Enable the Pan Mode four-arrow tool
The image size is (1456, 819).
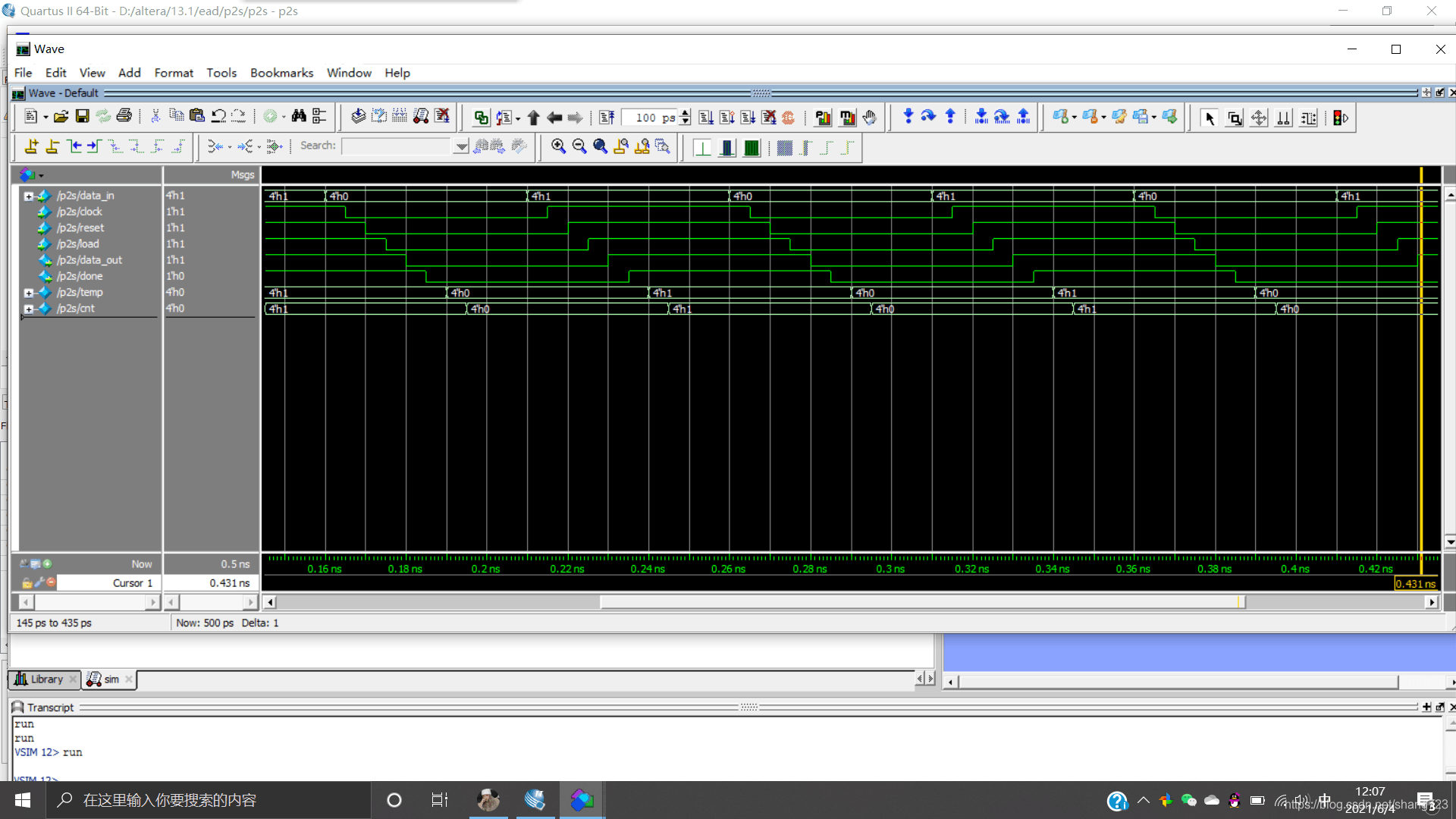[1259, 118]
